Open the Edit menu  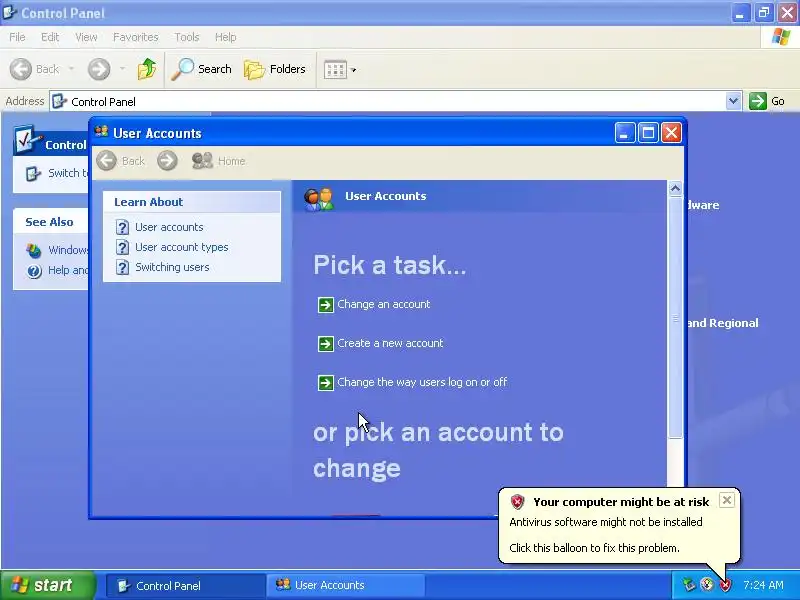(50, 37)
